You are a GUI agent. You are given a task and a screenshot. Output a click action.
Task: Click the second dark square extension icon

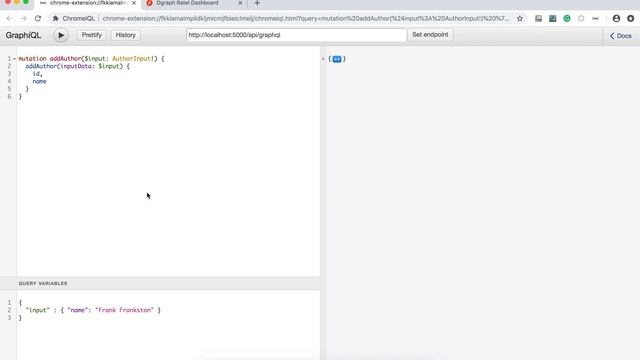click(553, 18)
